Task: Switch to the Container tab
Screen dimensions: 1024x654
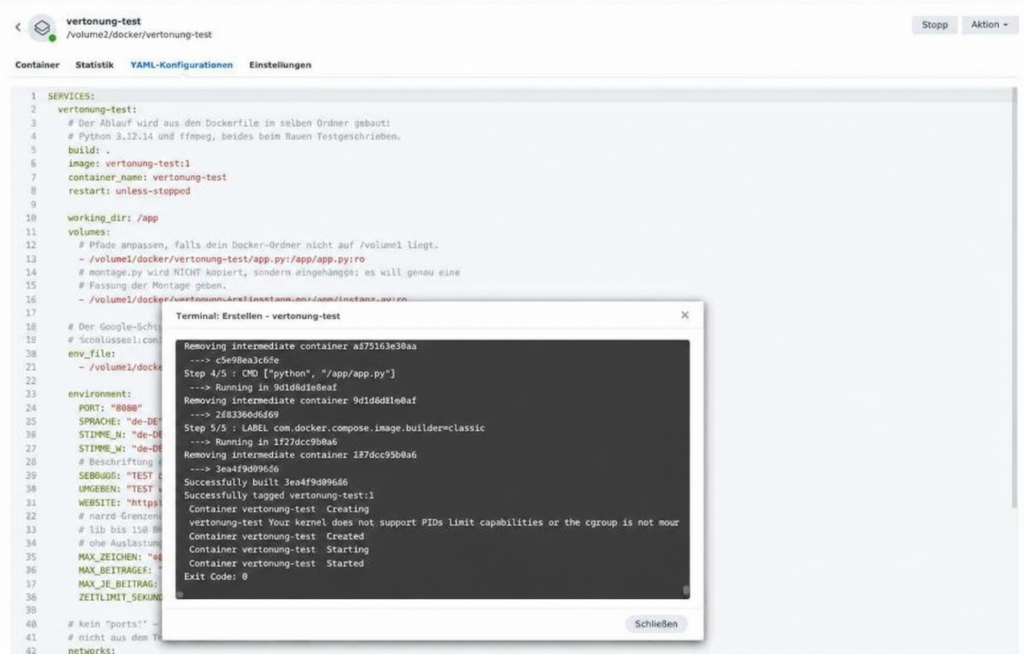Action: (x=37, y=65)
